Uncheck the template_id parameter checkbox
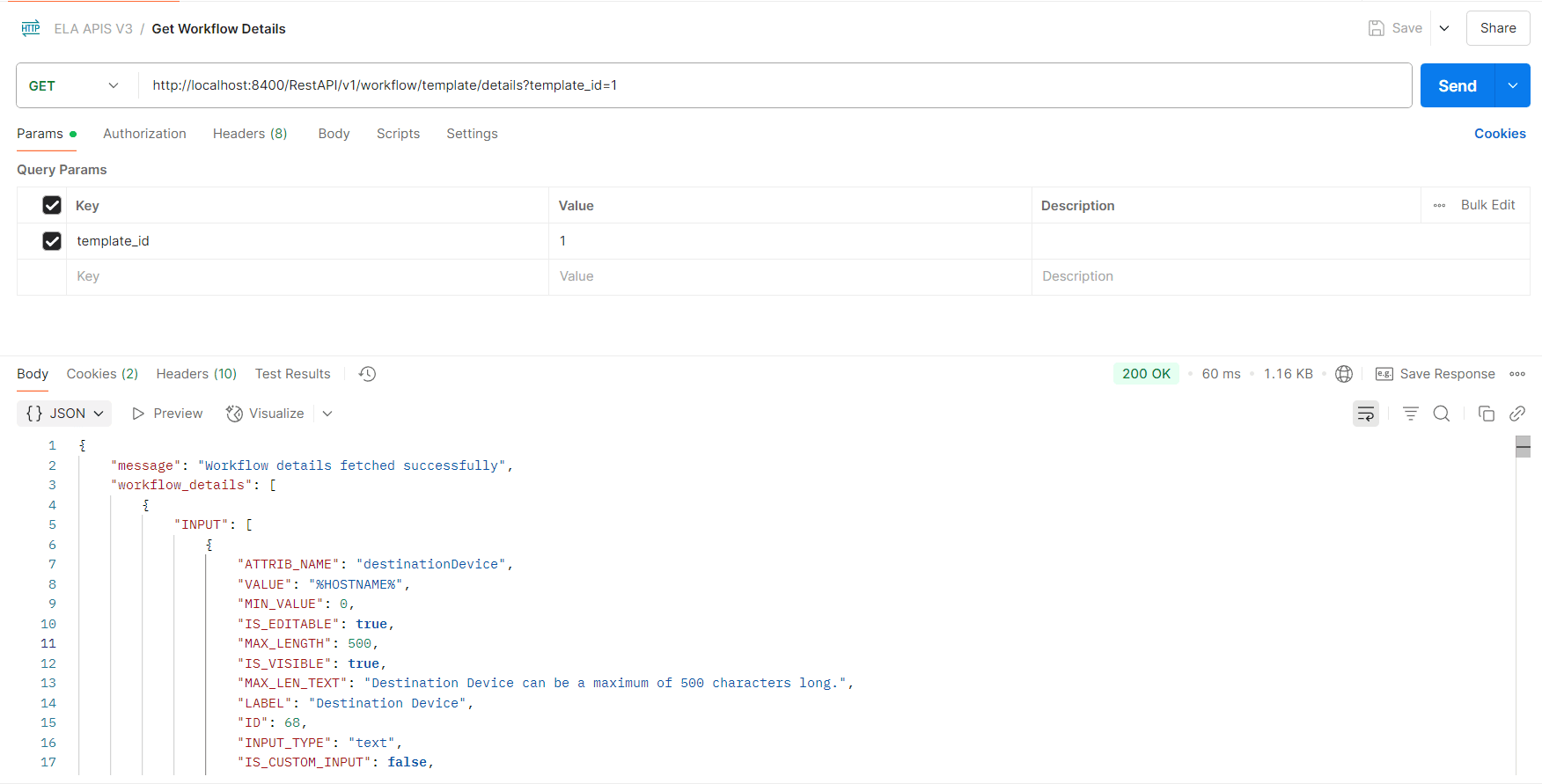This screenshot has height=784, width=1542. coord(52,241)
